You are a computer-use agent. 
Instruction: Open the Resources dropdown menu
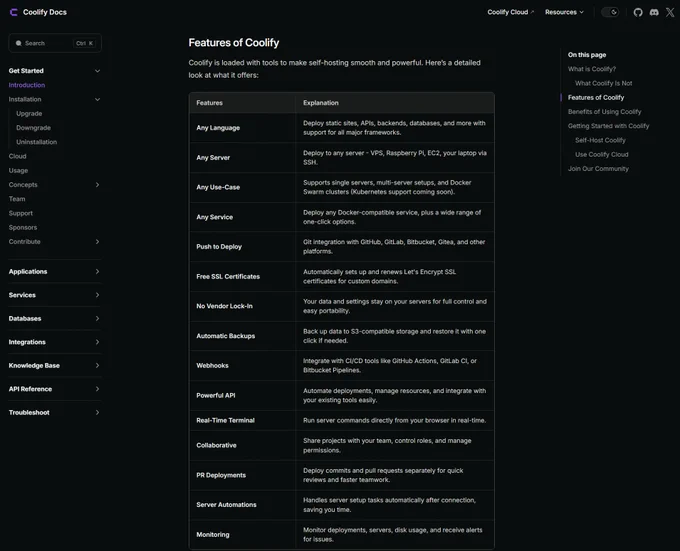pyautogui.click(x=564, y=12)
